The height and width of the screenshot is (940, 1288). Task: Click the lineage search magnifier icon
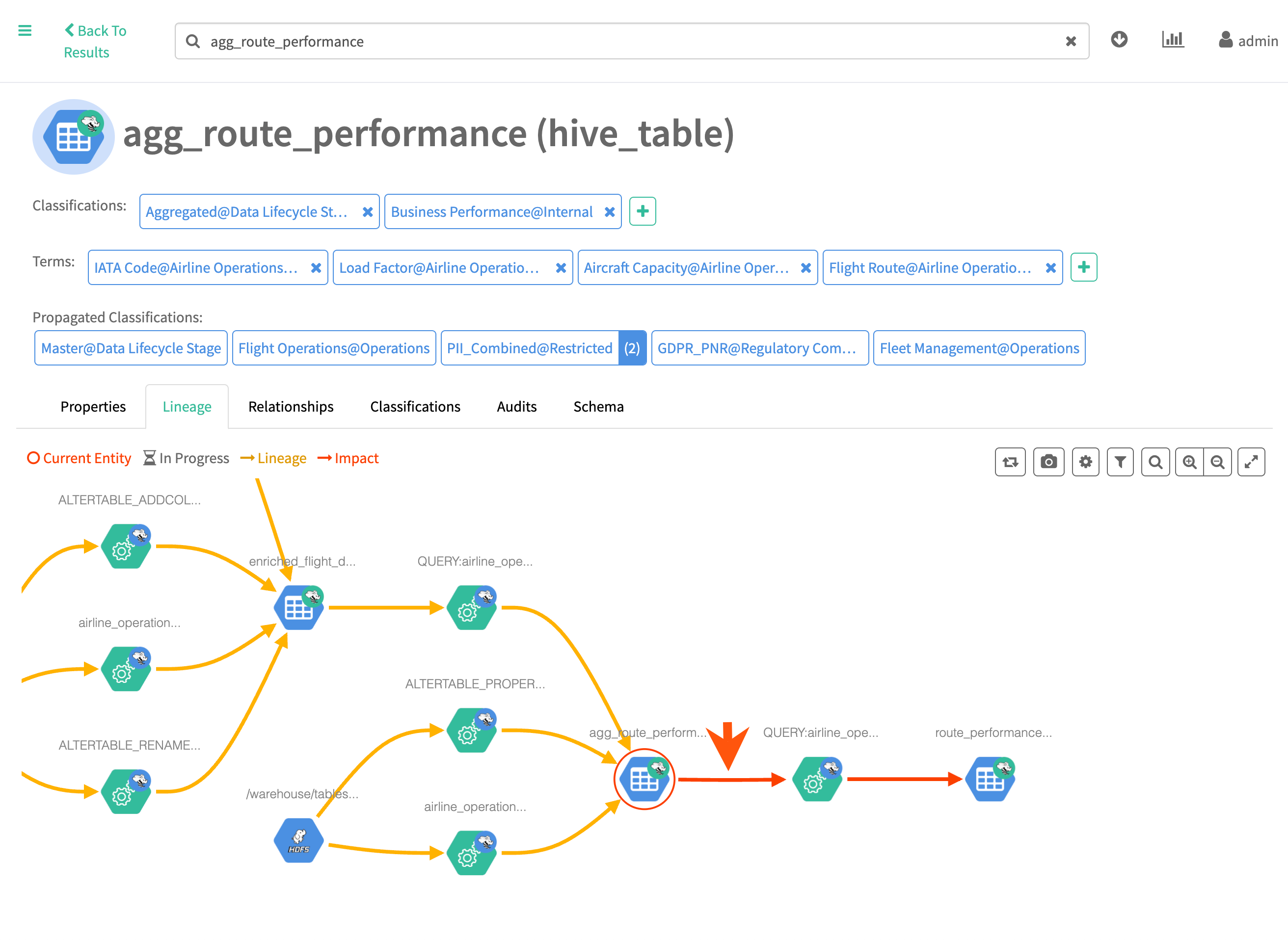[x=1155, y=462]
